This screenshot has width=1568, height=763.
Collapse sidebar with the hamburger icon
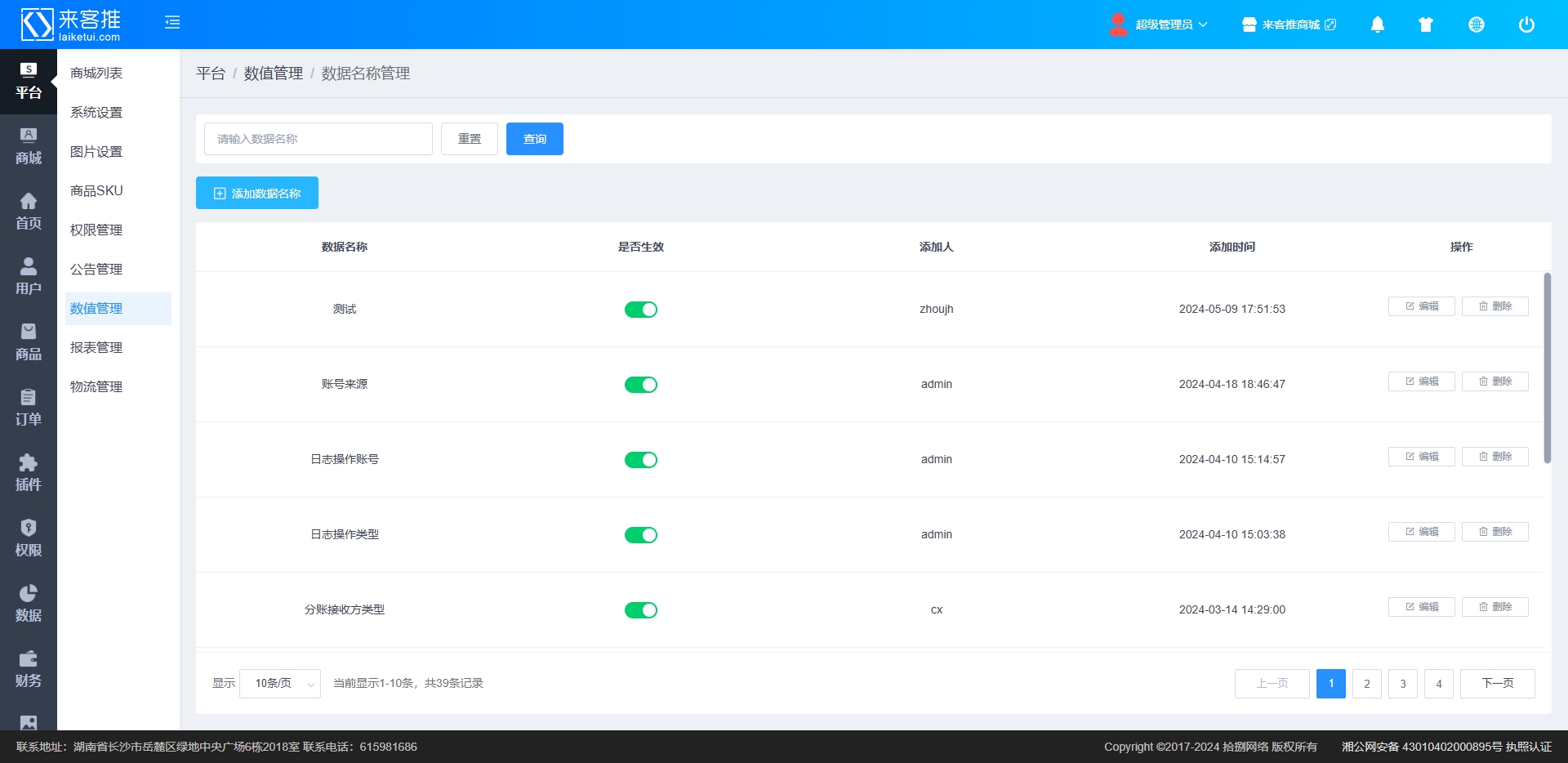tap(172, 23)
